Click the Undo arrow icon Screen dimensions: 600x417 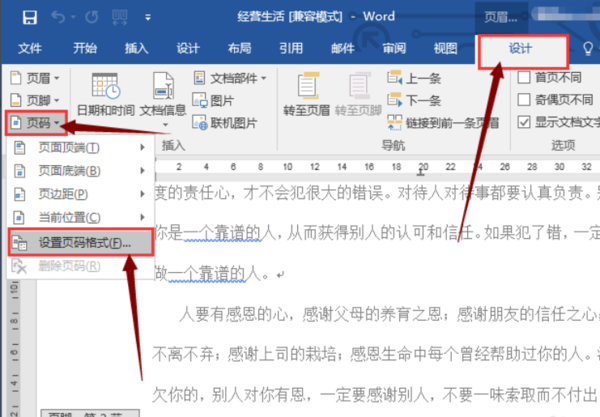(59, 17)
